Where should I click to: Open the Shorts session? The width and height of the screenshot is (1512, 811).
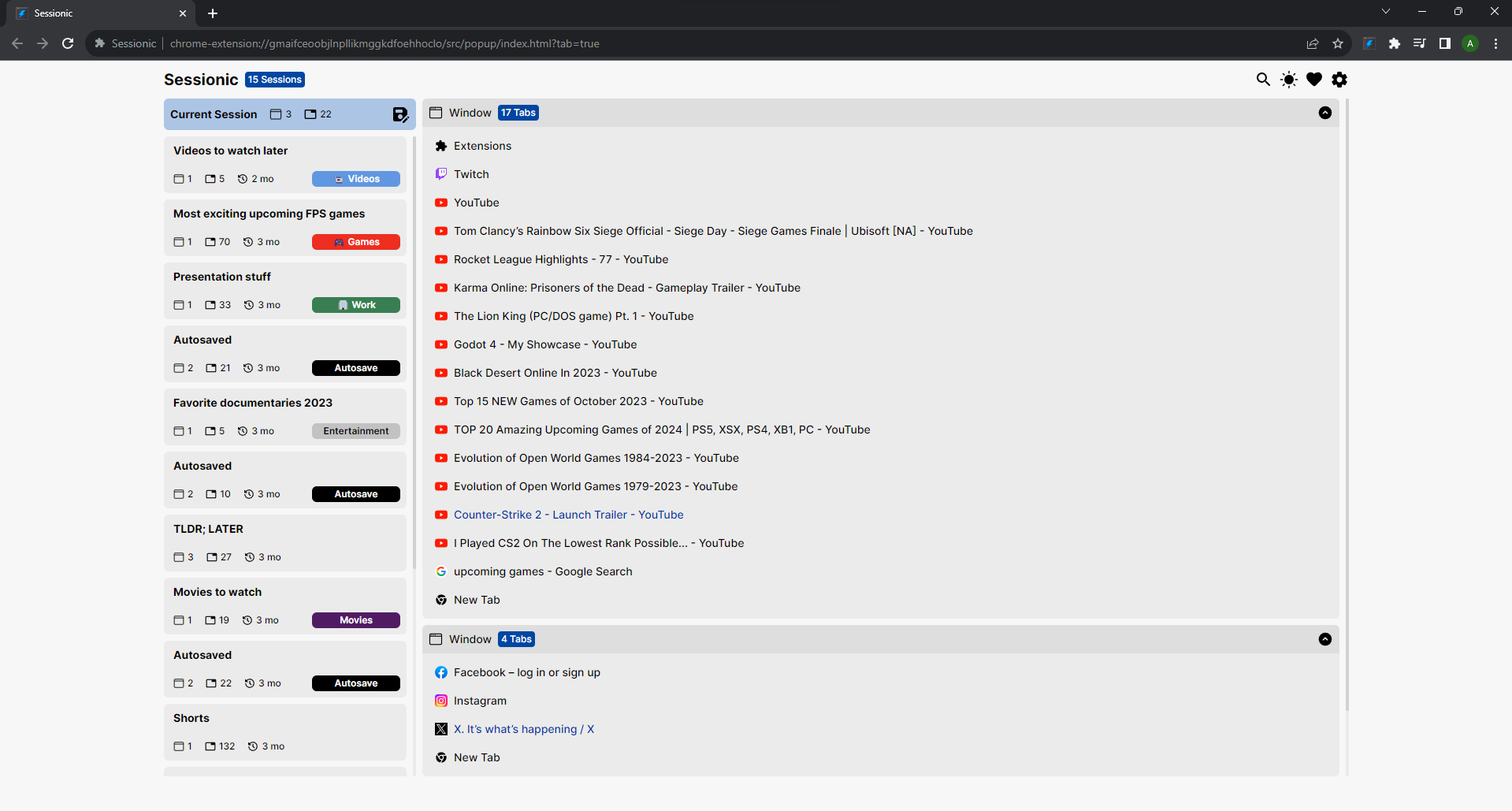pos(285,732)
